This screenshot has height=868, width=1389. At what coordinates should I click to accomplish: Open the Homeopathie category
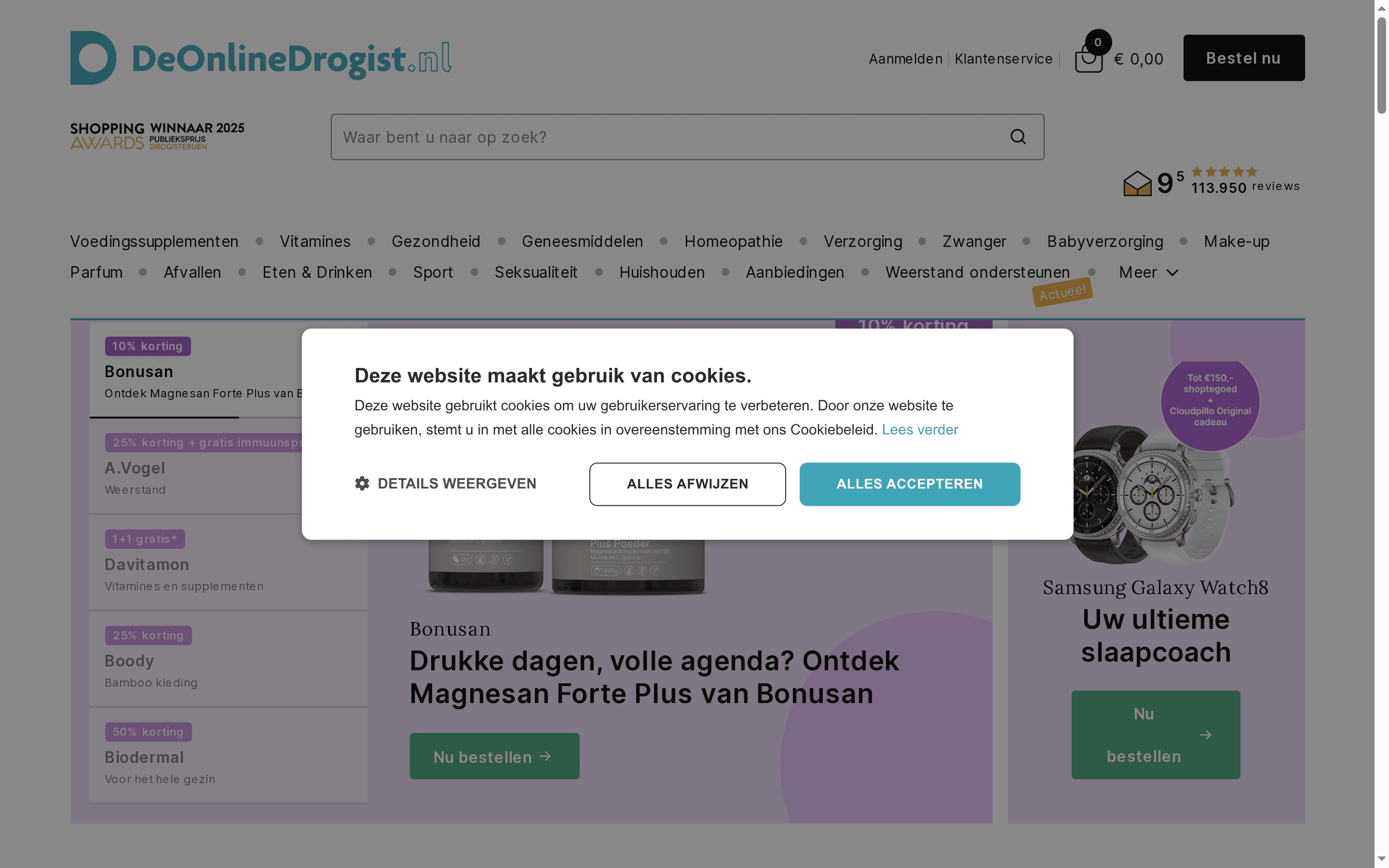coord(734,241)
